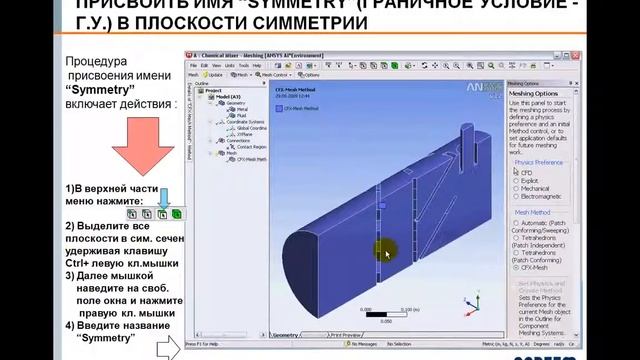
Task: Select Automatic (Patch Conforming/Sweeping) mesh method
Action: [516, 223]
